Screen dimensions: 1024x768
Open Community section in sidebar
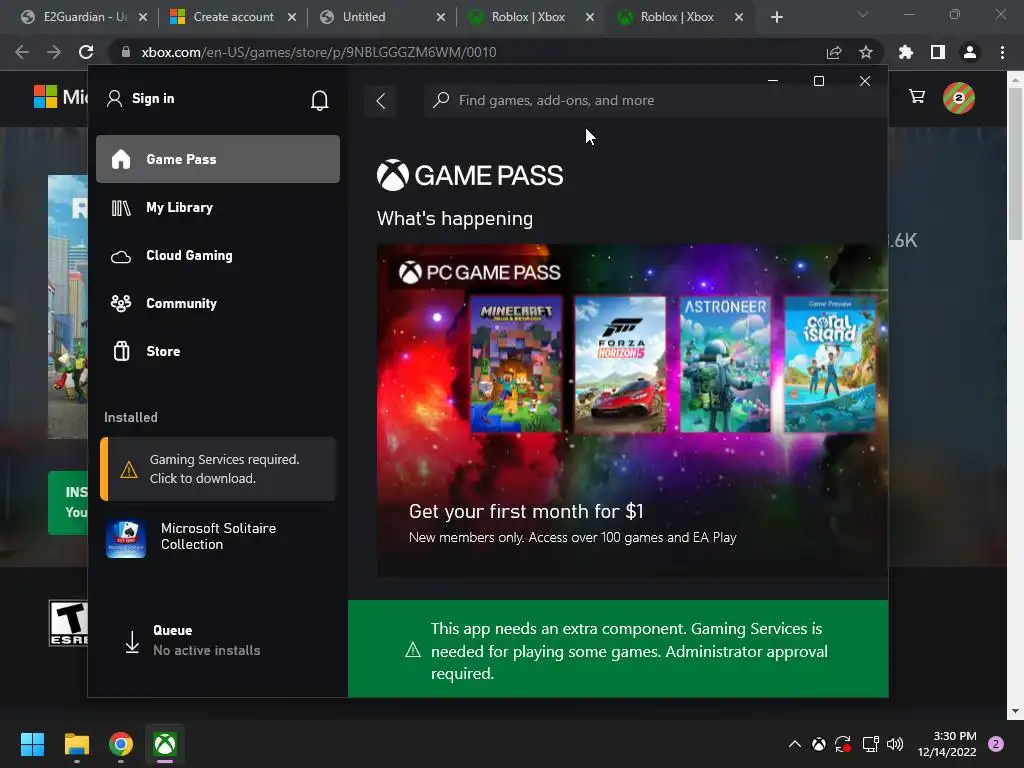217,303
